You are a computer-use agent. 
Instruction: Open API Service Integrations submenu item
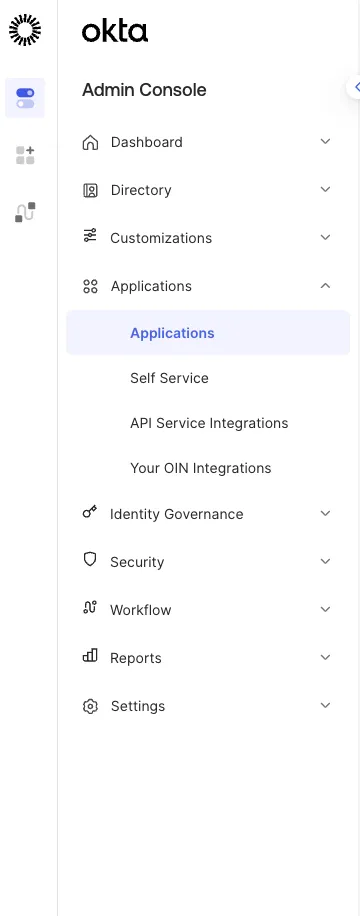(x=209, y=423)
